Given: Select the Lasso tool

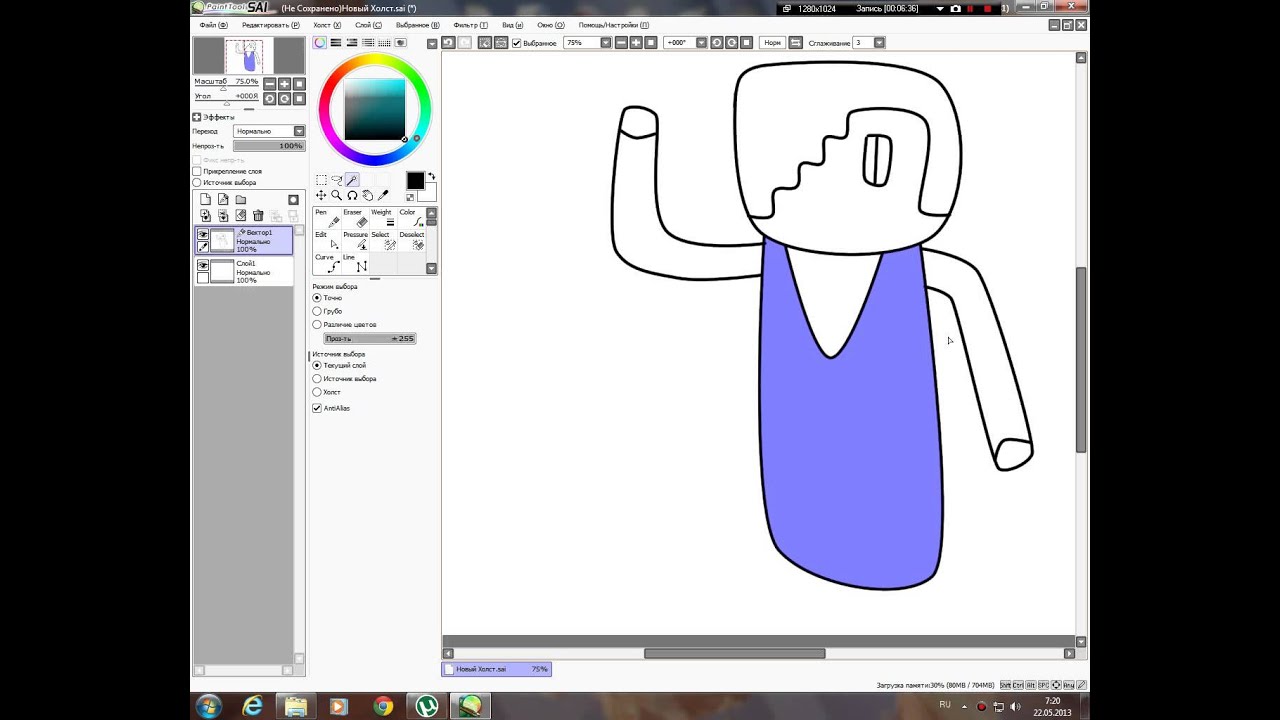Looking at the screenshot, I should 337,180.
